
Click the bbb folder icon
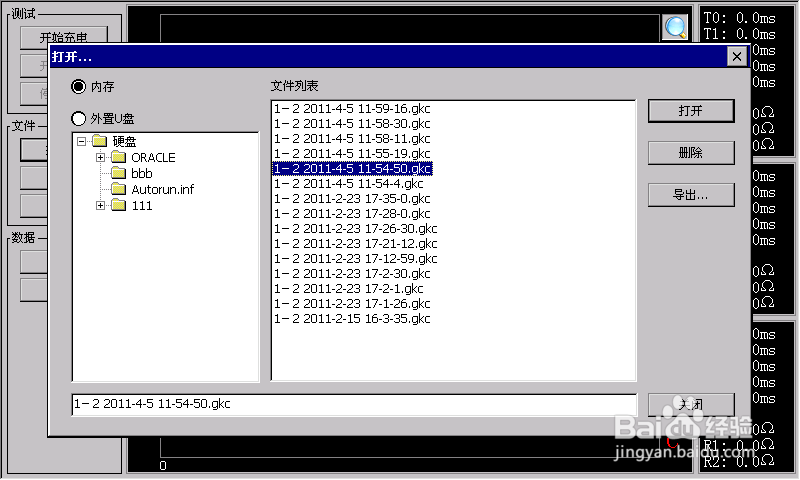click(x=118, y=173)
